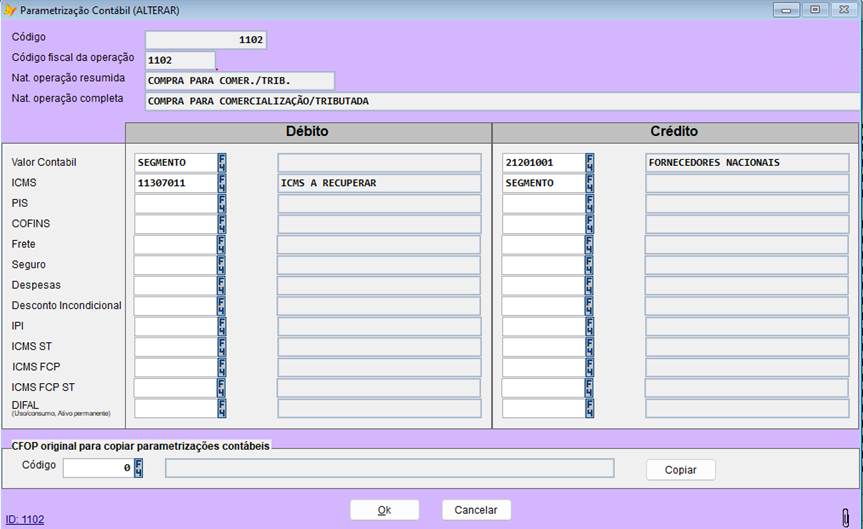Select the Débito COFINS account field

(175, 225)
